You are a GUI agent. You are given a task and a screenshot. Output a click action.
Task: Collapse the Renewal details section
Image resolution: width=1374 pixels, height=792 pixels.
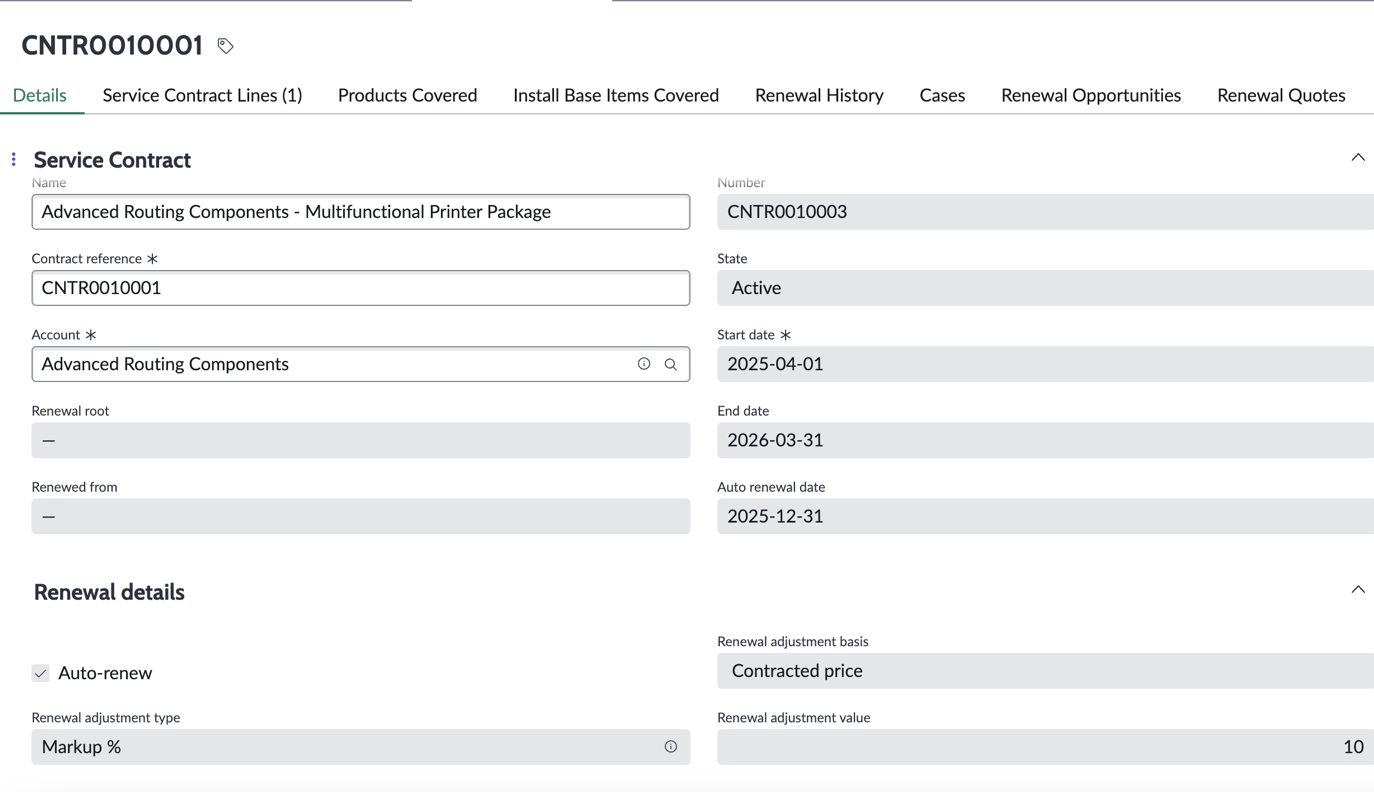(1358, 589)
